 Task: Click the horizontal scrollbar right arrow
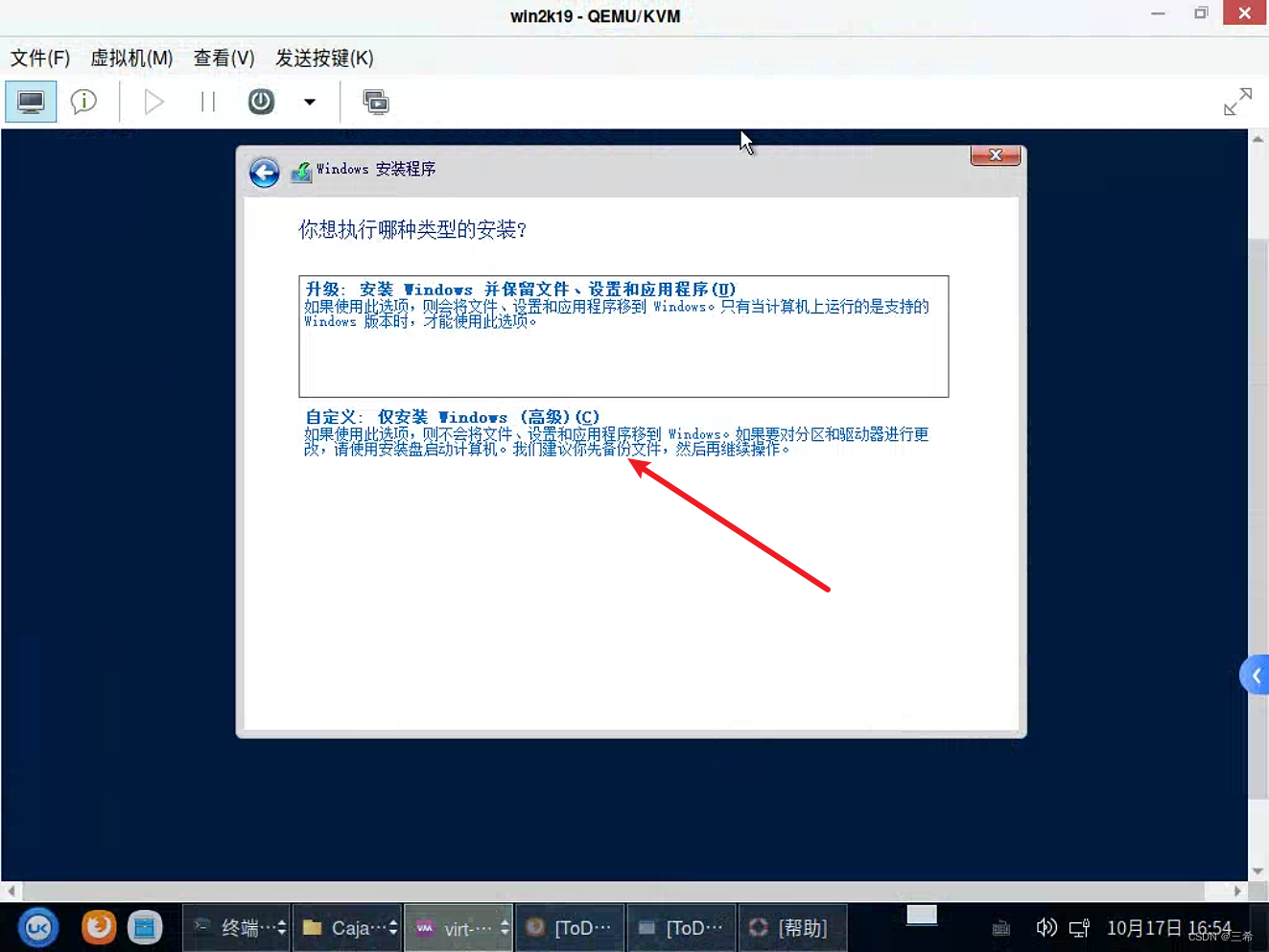[x=1237, y=891]
